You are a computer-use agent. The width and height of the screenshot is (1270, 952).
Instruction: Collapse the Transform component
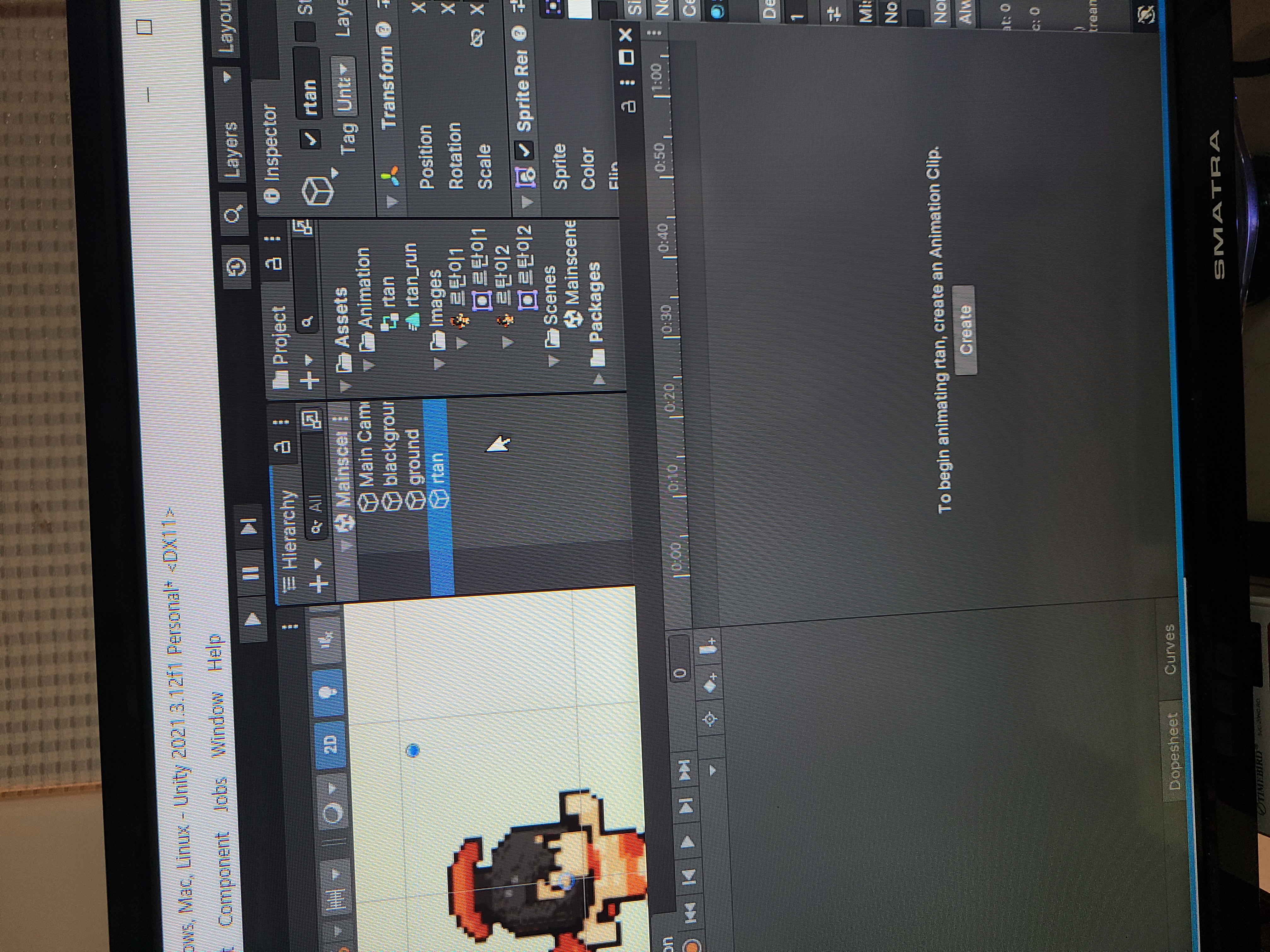392,202
